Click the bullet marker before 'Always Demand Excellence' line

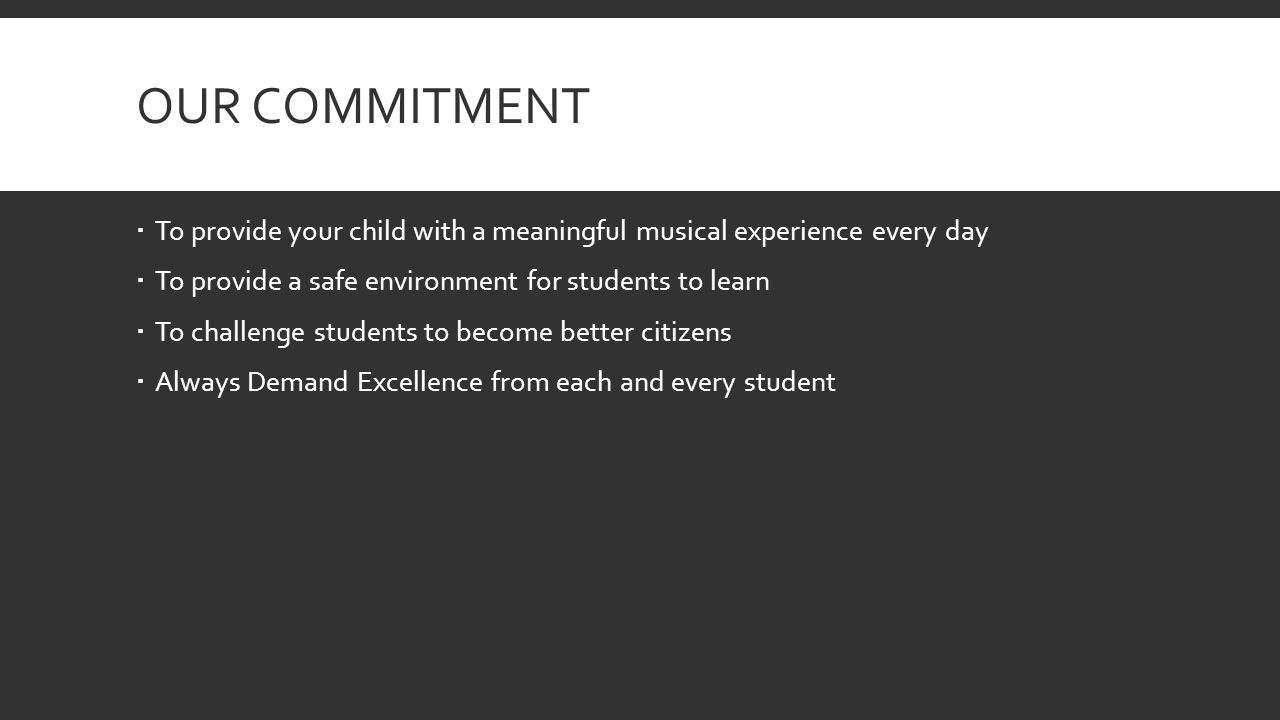(x=141, y=381)
